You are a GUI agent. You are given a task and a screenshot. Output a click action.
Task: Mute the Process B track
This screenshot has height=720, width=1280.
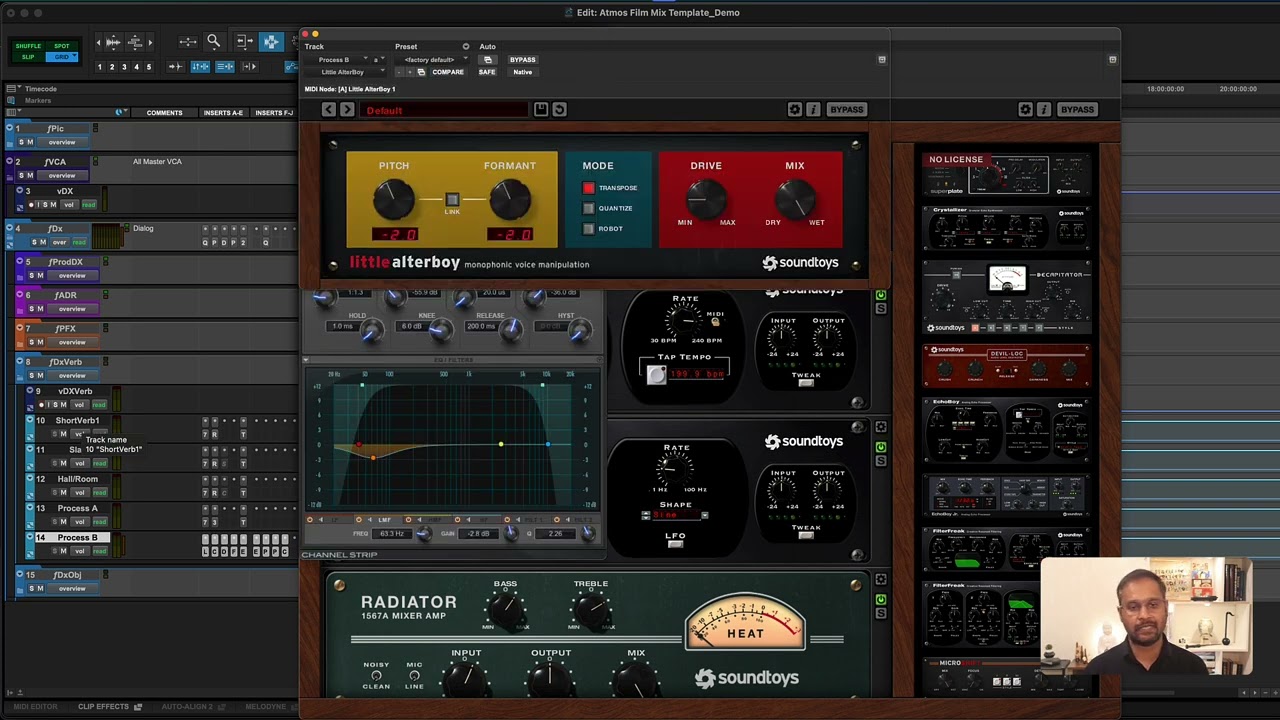(x=65, y=551)
